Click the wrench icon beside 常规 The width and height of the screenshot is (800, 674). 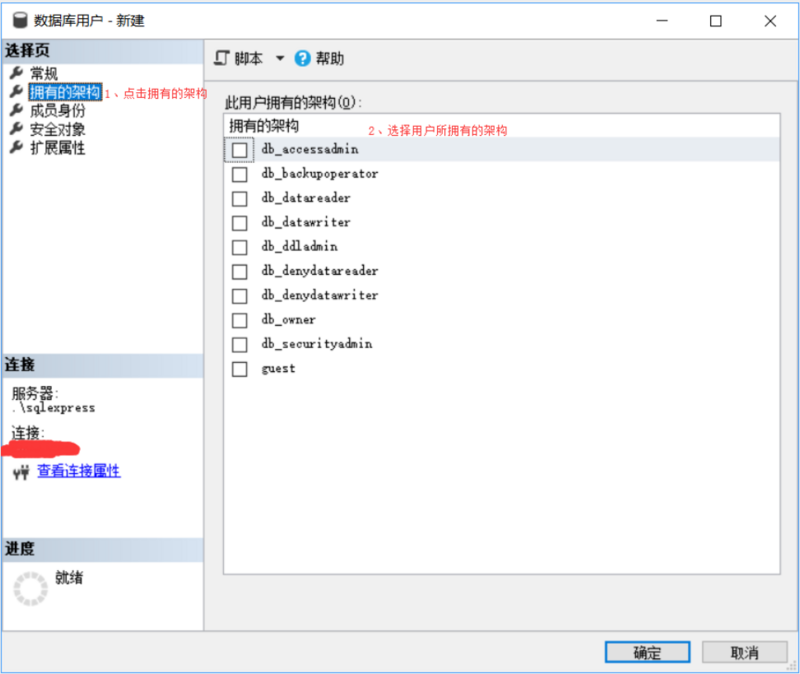coord(16,72)
